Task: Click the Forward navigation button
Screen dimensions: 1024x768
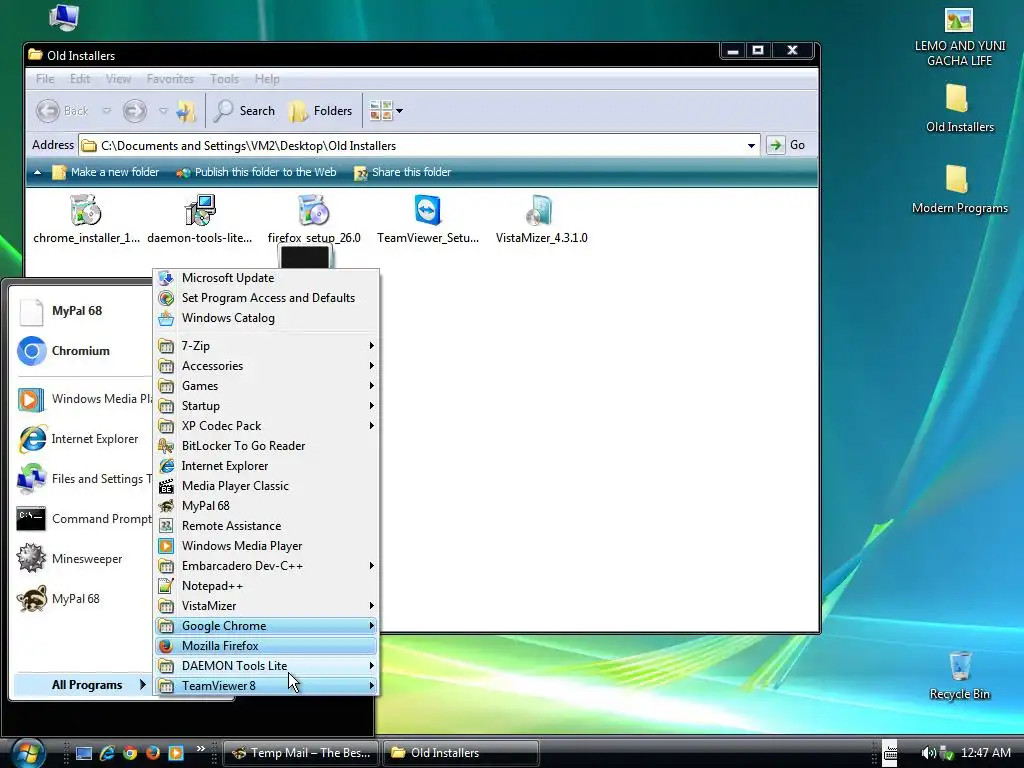Action: 135,111
